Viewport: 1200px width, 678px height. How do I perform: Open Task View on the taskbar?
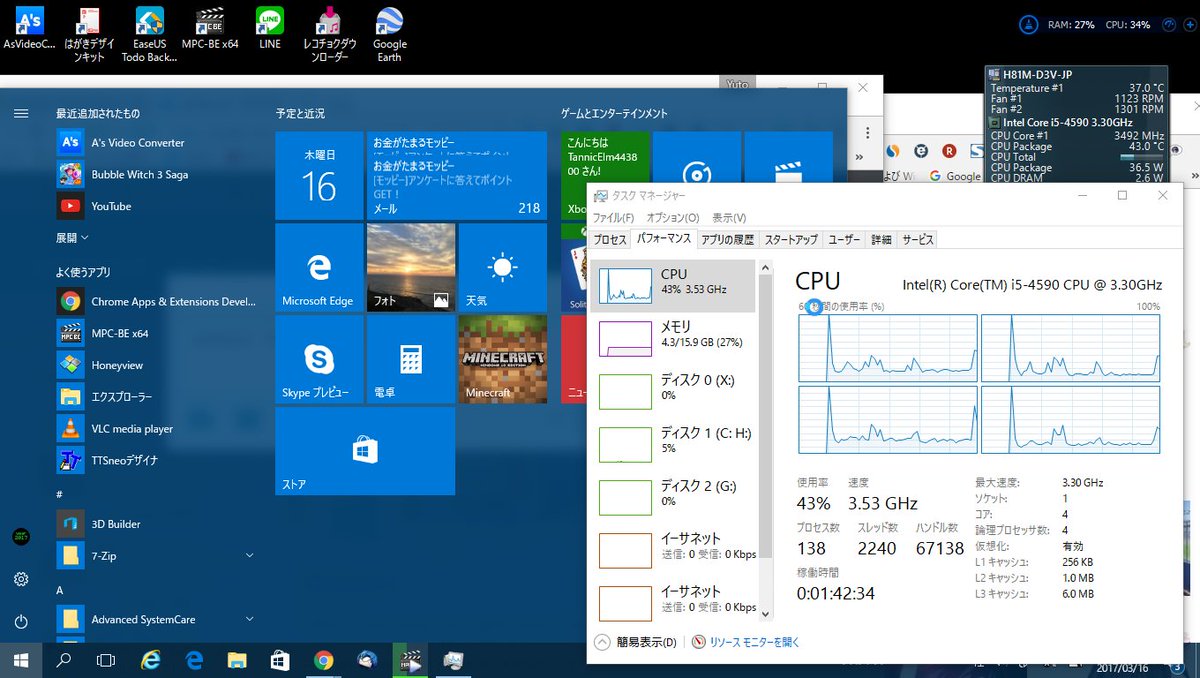(x=106, y=660)
